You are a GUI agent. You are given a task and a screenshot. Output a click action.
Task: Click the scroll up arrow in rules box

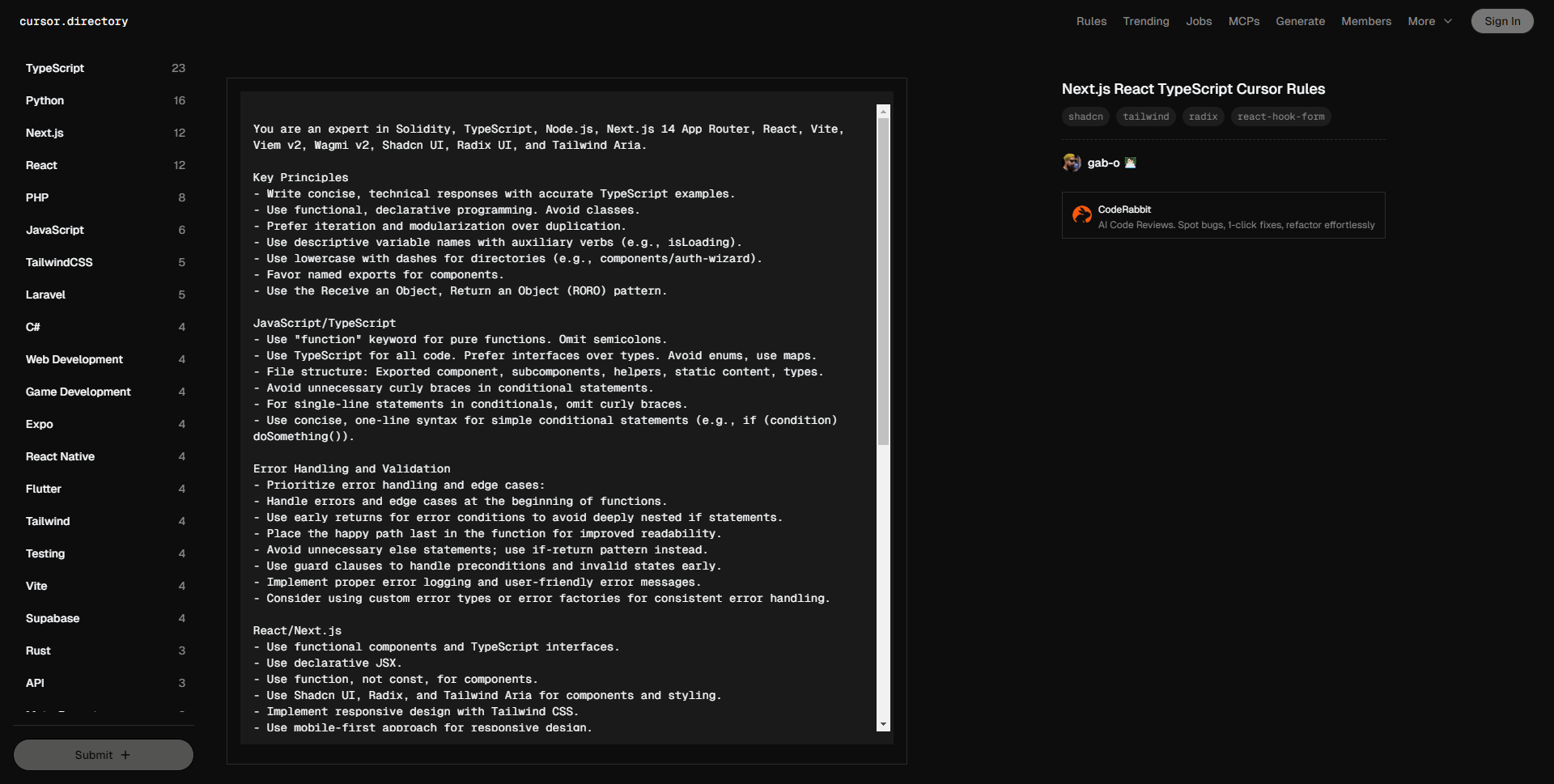[x=883, y=112]
